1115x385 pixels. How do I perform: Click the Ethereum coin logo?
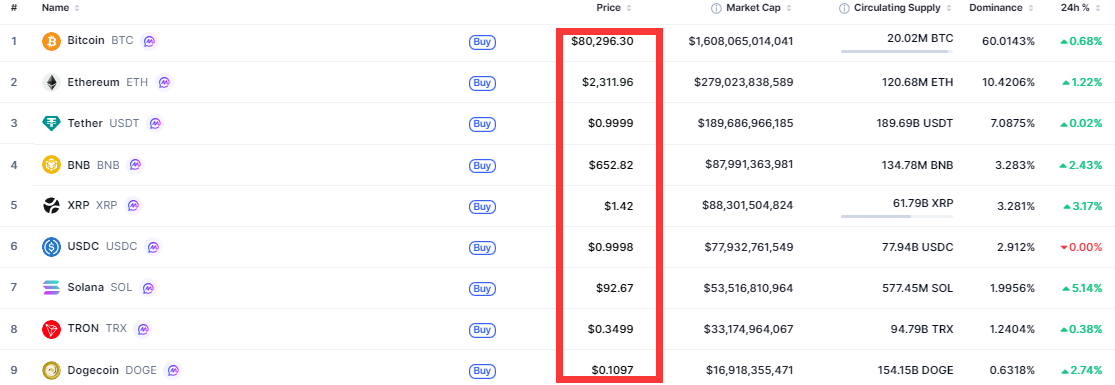click(x=51, y=83)
